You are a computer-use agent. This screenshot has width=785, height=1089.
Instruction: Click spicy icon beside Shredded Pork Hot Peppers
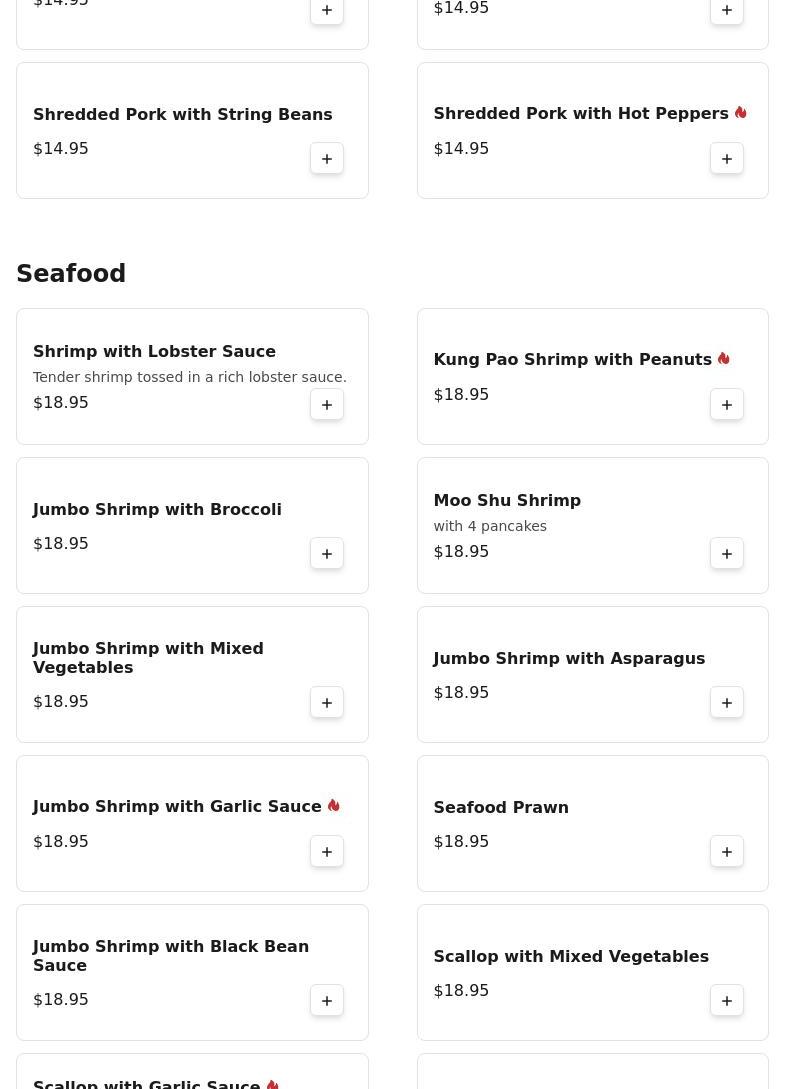740,113
